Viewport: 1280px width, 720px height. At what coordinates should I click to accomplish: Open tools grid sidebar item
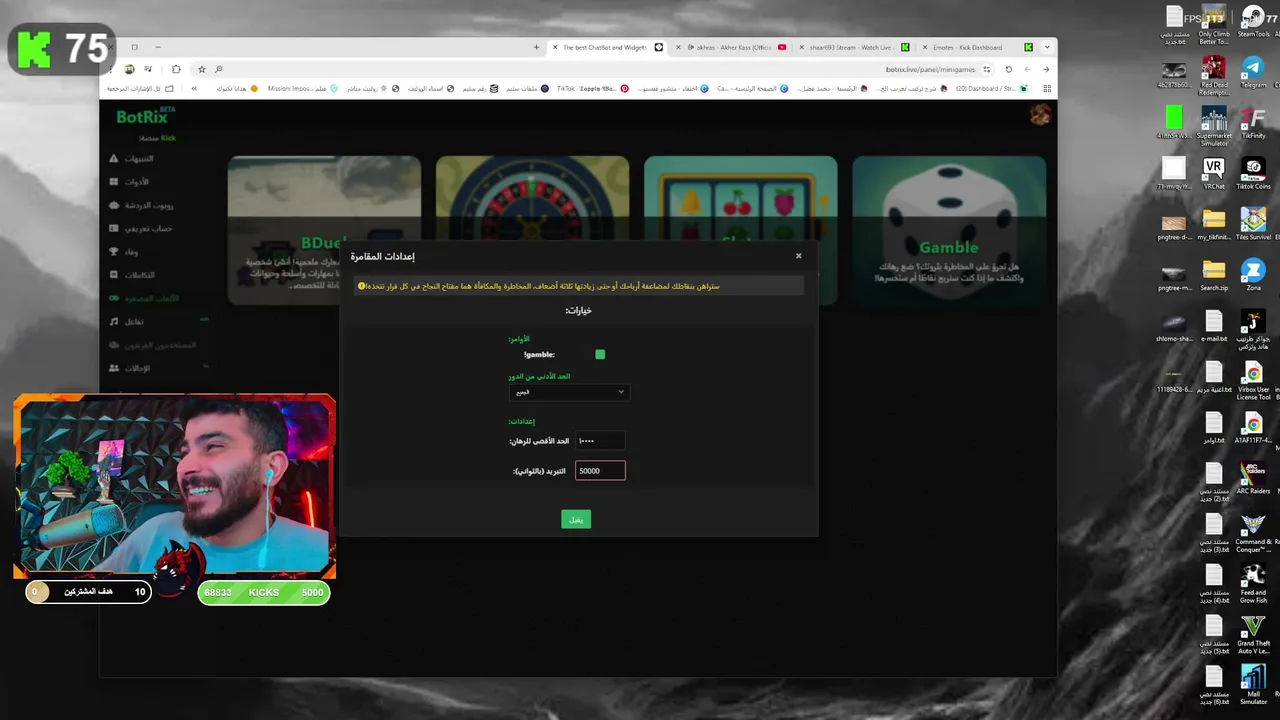coord(130,182)
